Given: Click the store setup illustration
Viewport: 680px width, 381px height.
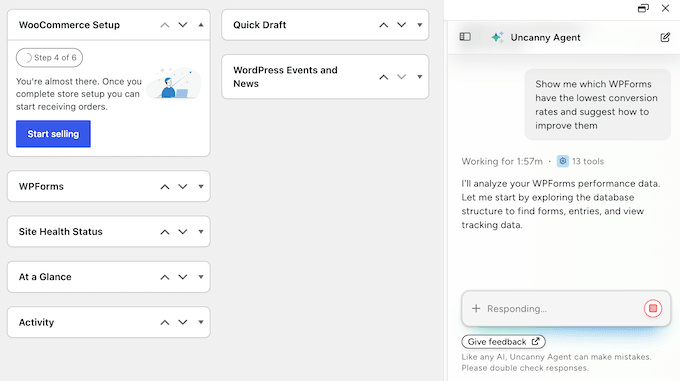Looking at the screenshot, I should pyautogui.click(x=173, y=83).
